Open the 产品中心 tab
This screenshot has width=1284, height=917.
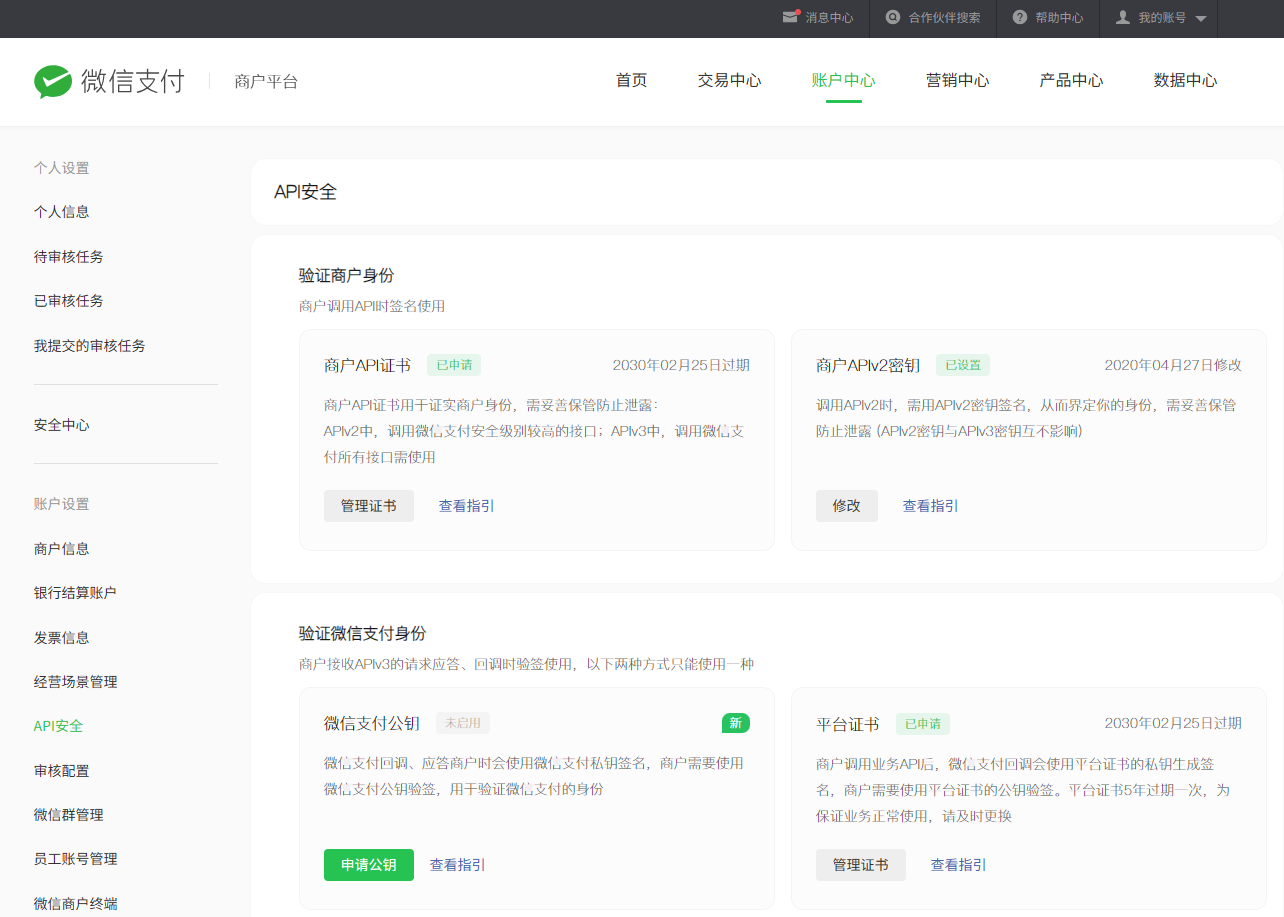pos(1072,81)
